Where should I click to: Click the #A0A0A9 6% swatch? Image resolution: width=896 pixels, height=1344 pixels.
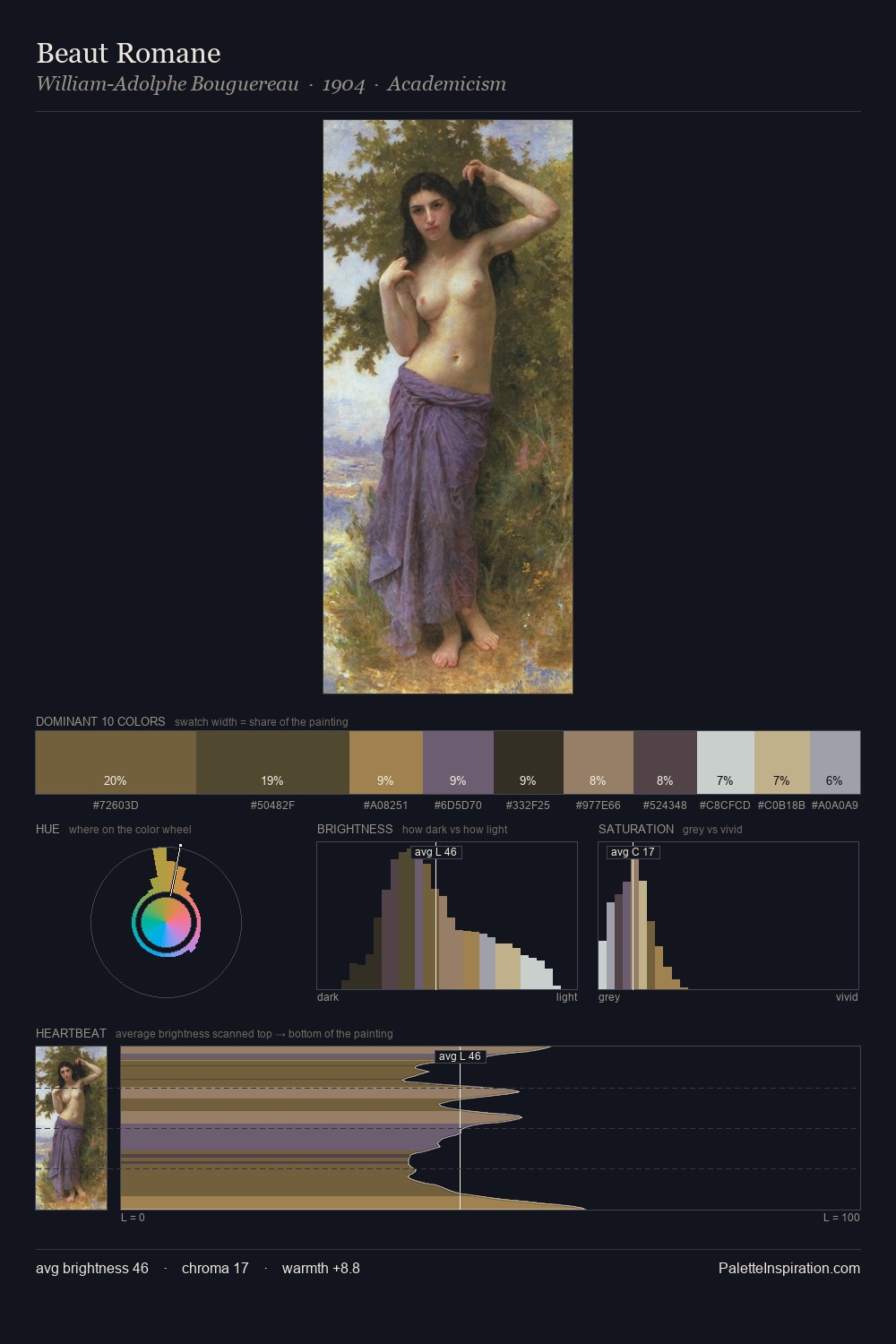point(835,762)
